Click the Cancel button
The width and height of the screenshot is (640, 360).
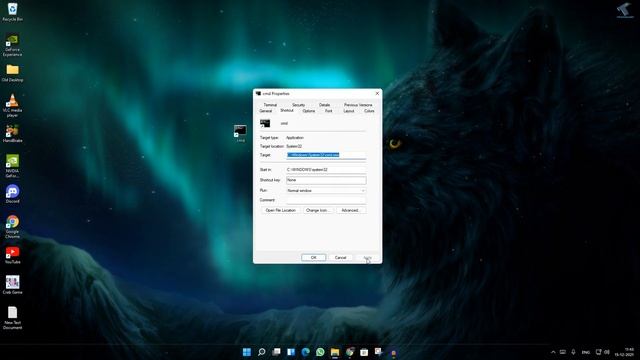(x=340, y=258)
